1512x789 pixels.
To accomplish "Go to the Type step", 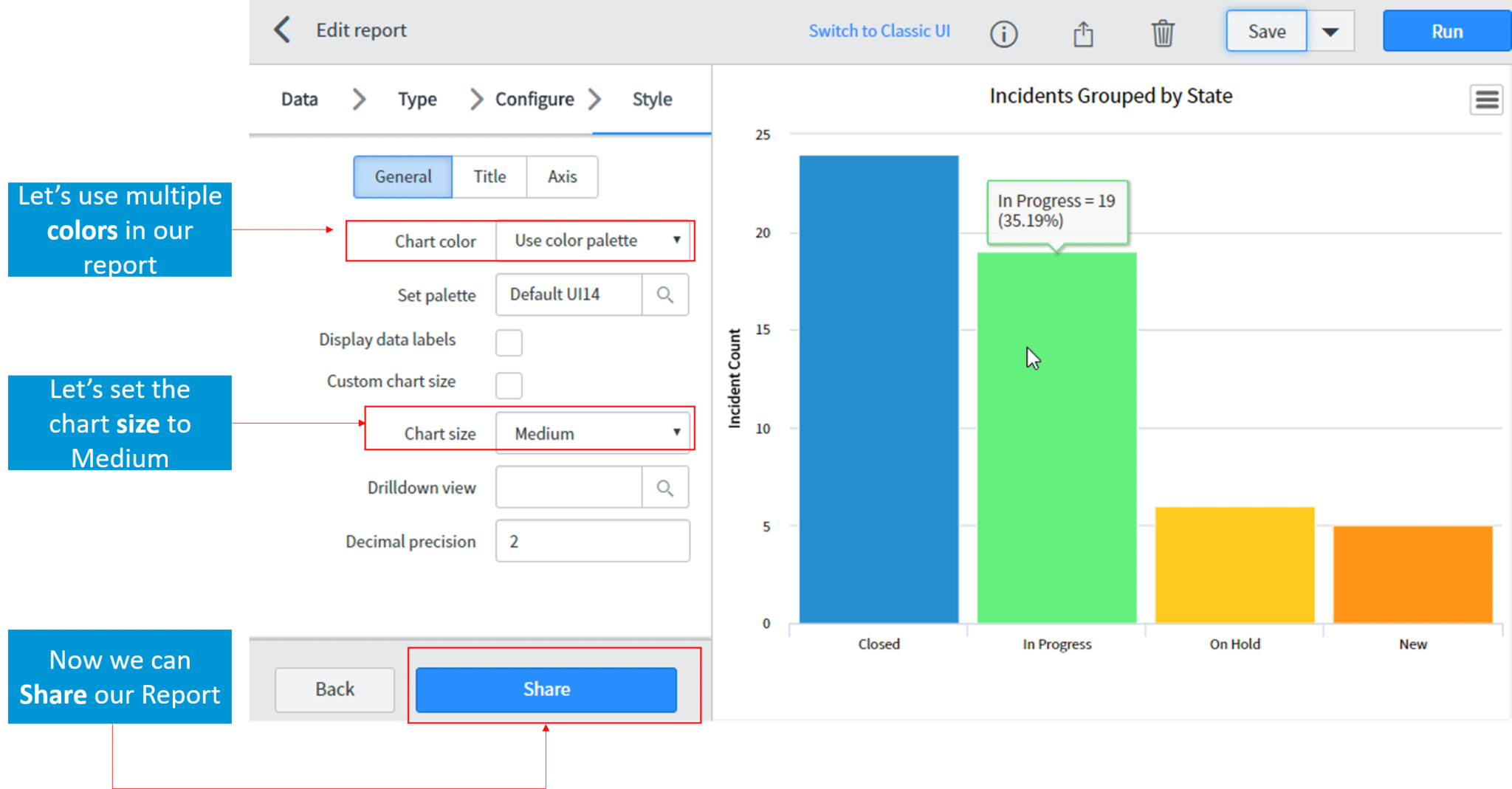I will coord(417,99).
